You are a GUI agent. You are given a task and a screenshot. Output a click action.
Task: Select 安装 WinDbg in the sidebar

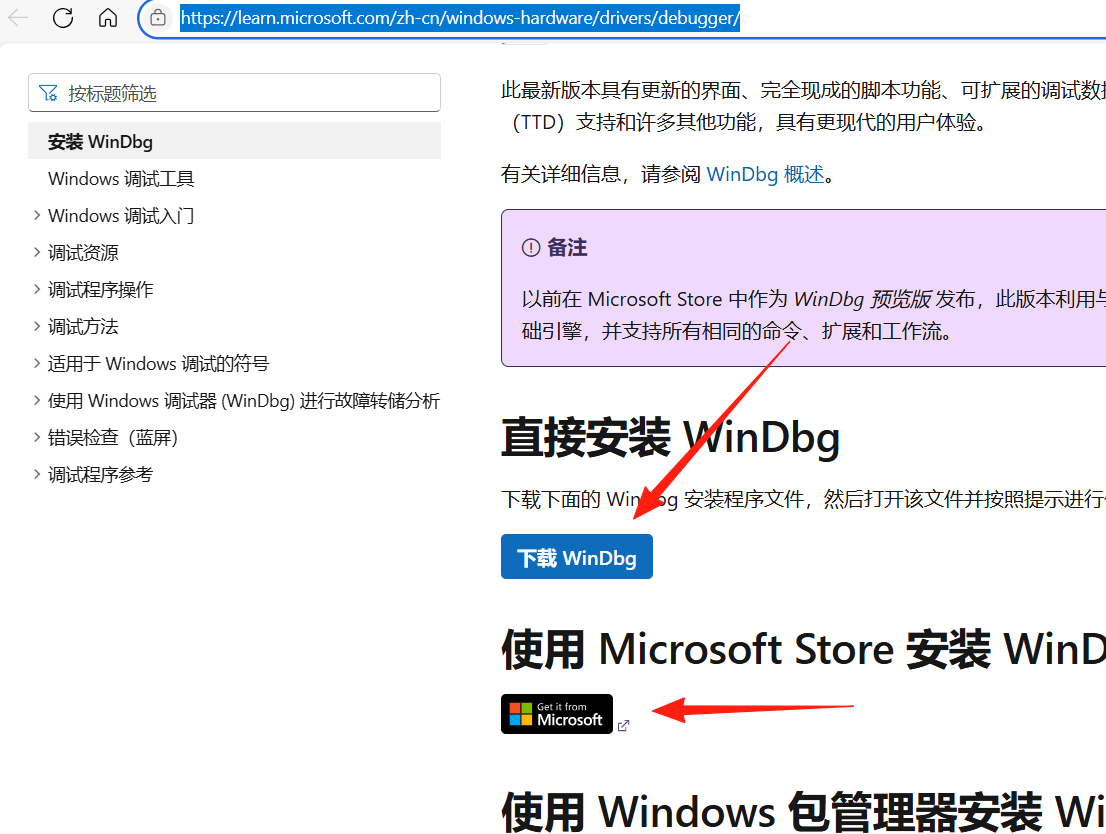pyautogui.click(x=100, y=142)
